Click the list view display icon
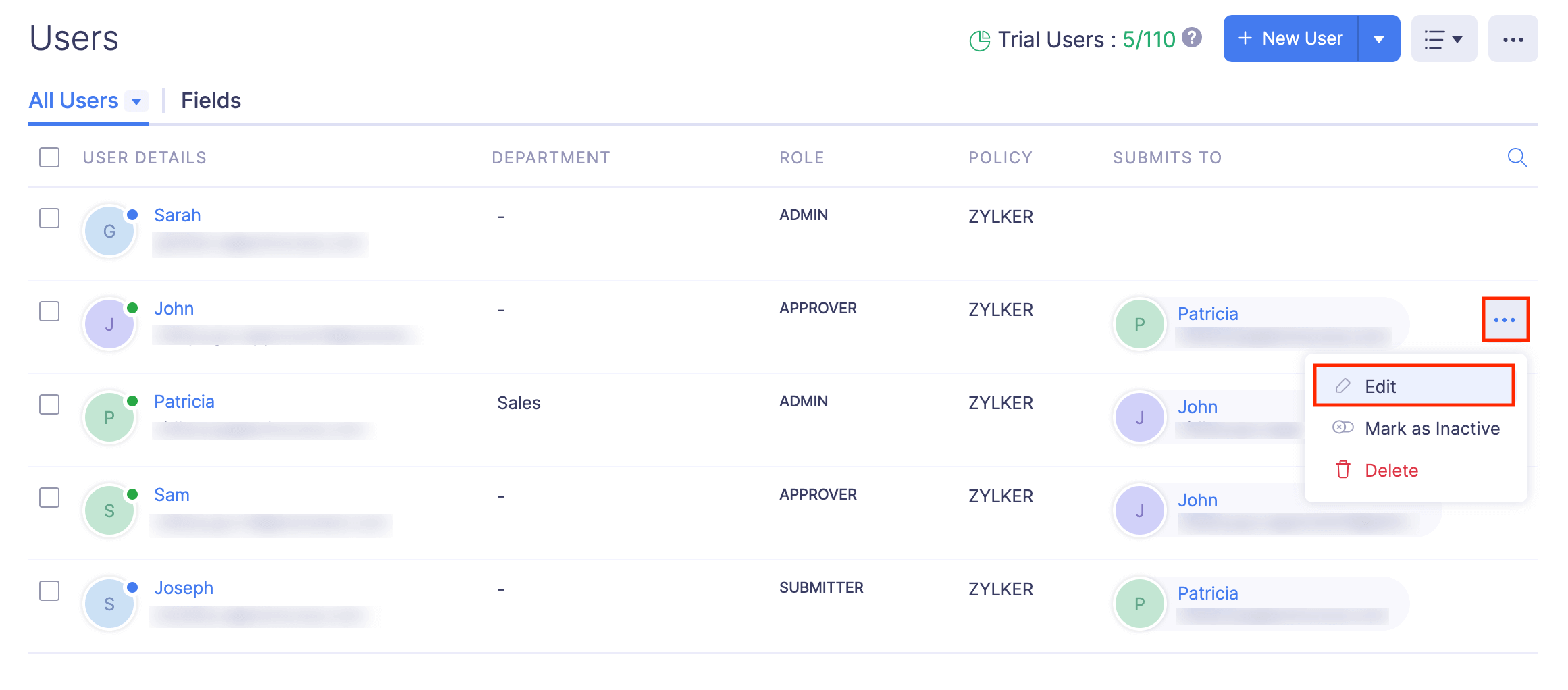The image size is (1568, 690). pyautogui.click(x=1436, y=38)
